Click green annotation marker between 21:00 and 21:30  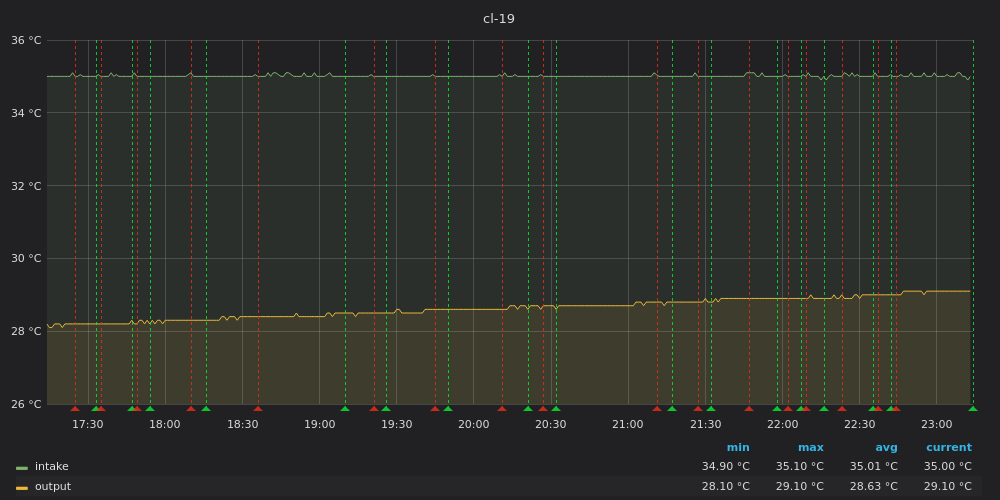coord(672,408)
